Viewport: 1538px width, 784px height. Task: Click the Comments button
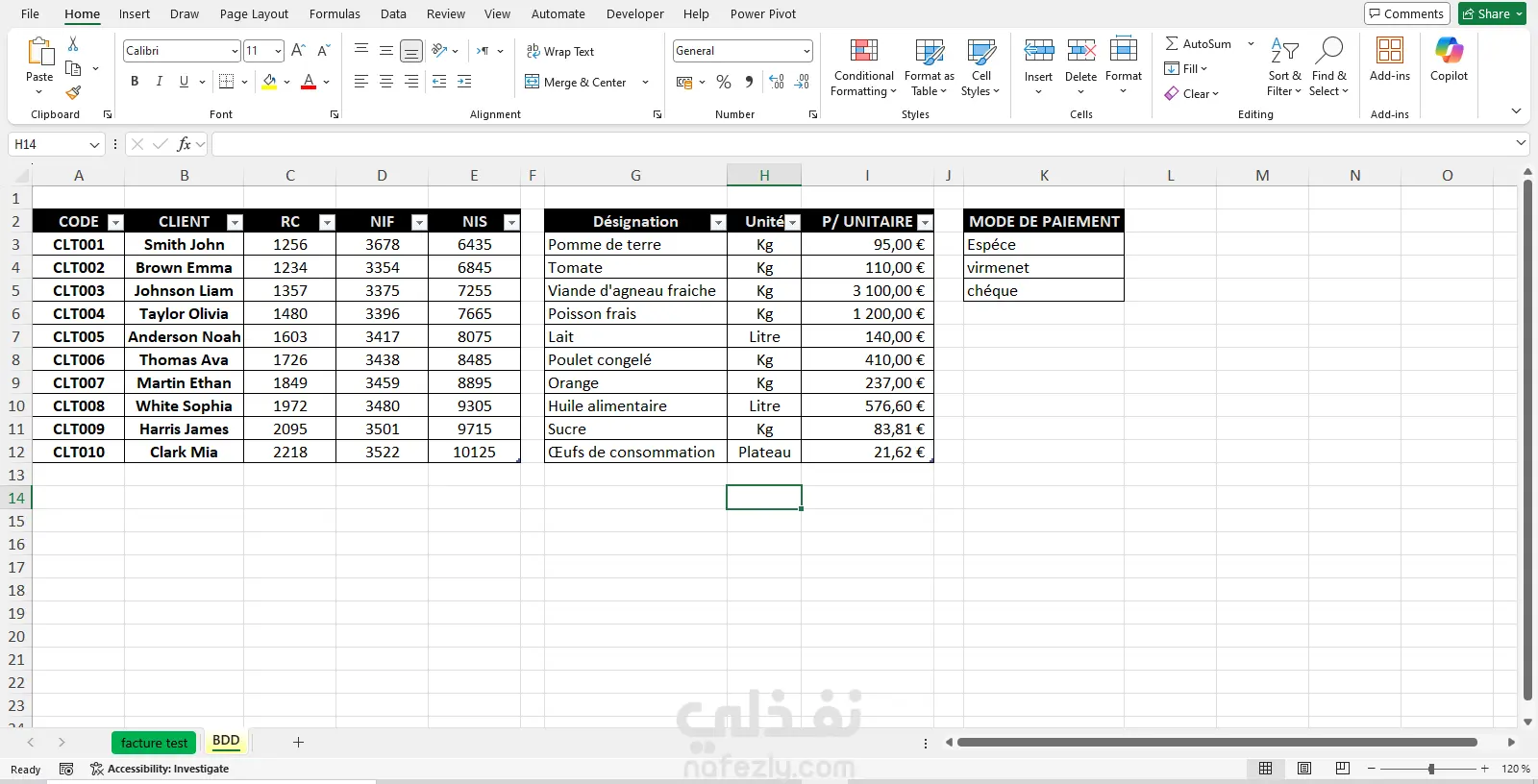1406,13
